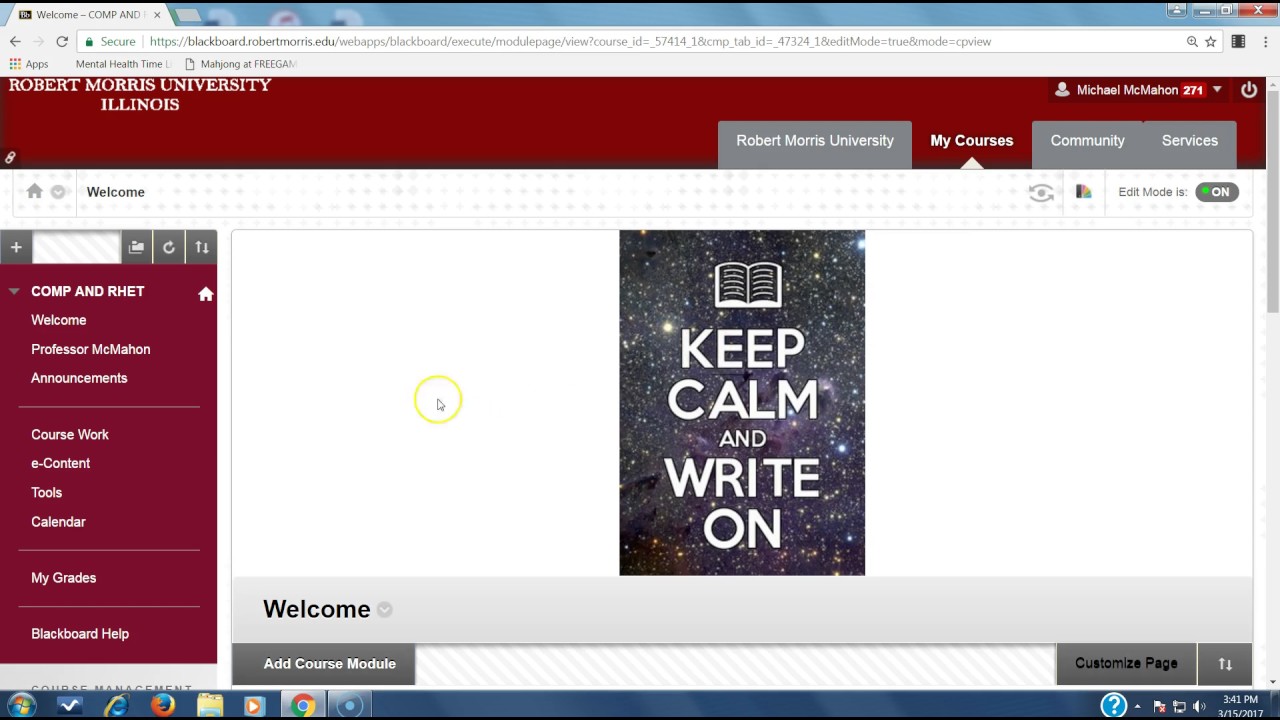
Task: Collapse the COMP AND RHET course menu
Action: click(14, 291)
